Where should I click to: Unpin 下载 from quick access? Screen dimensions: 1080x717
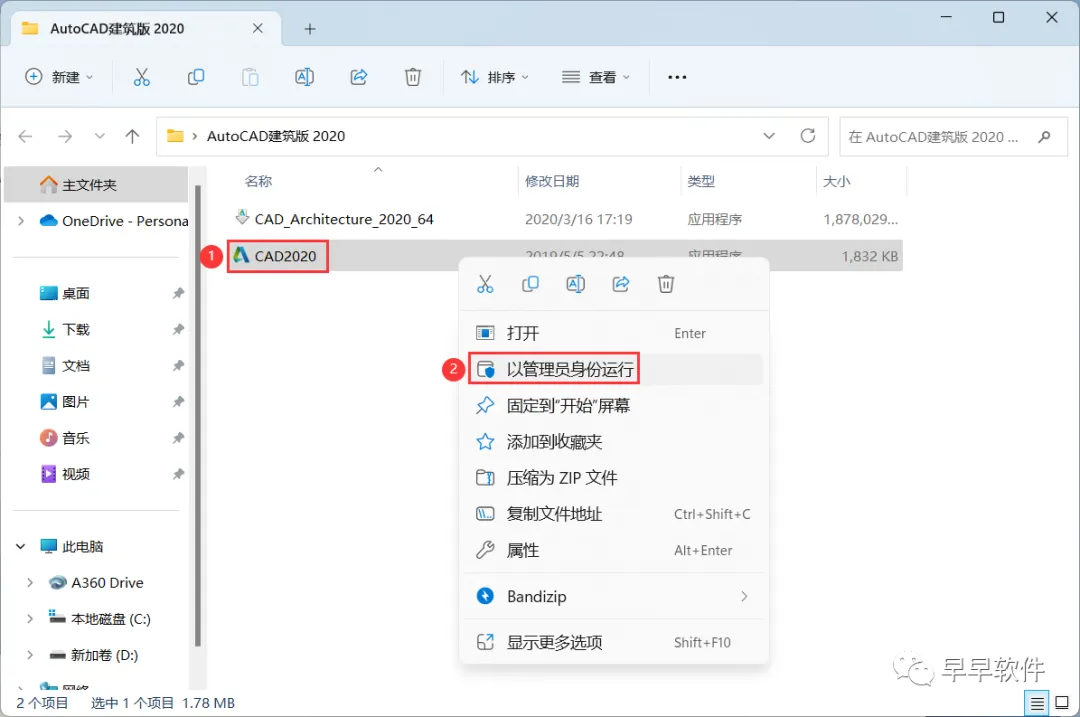(x=178, y=329)
